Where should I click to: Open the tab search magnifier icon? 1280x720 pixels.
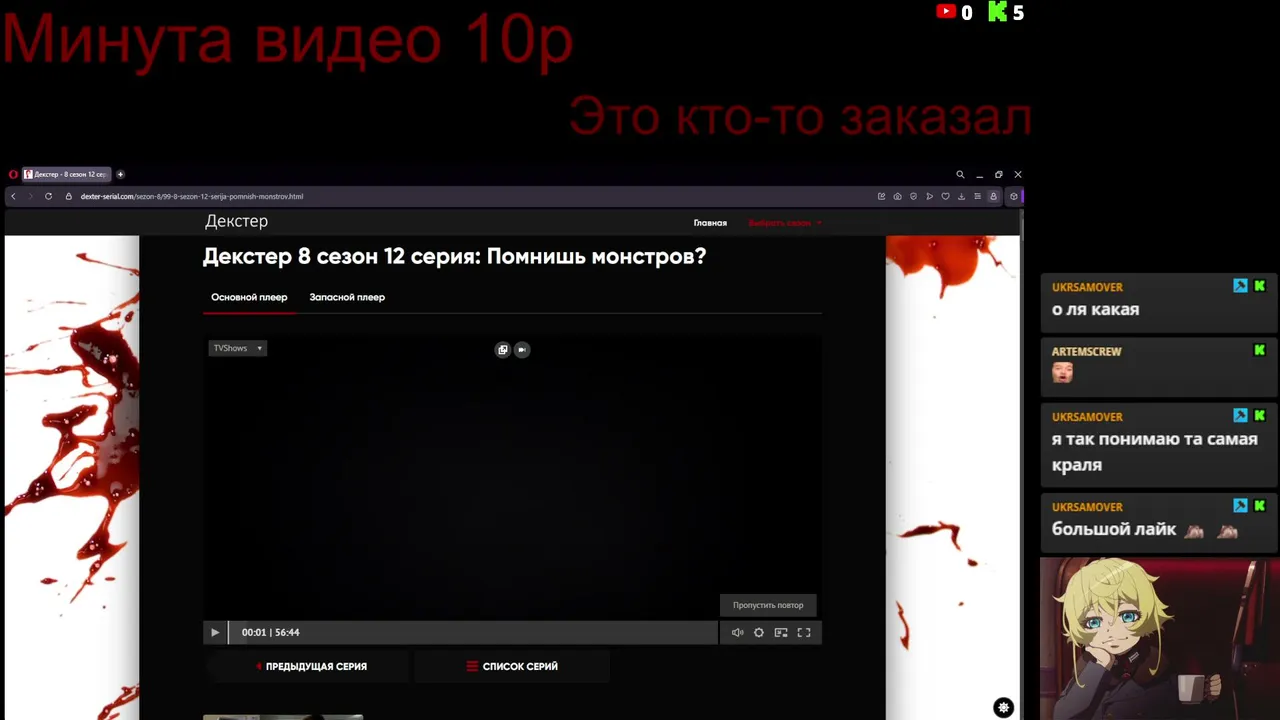coord(960,174)
